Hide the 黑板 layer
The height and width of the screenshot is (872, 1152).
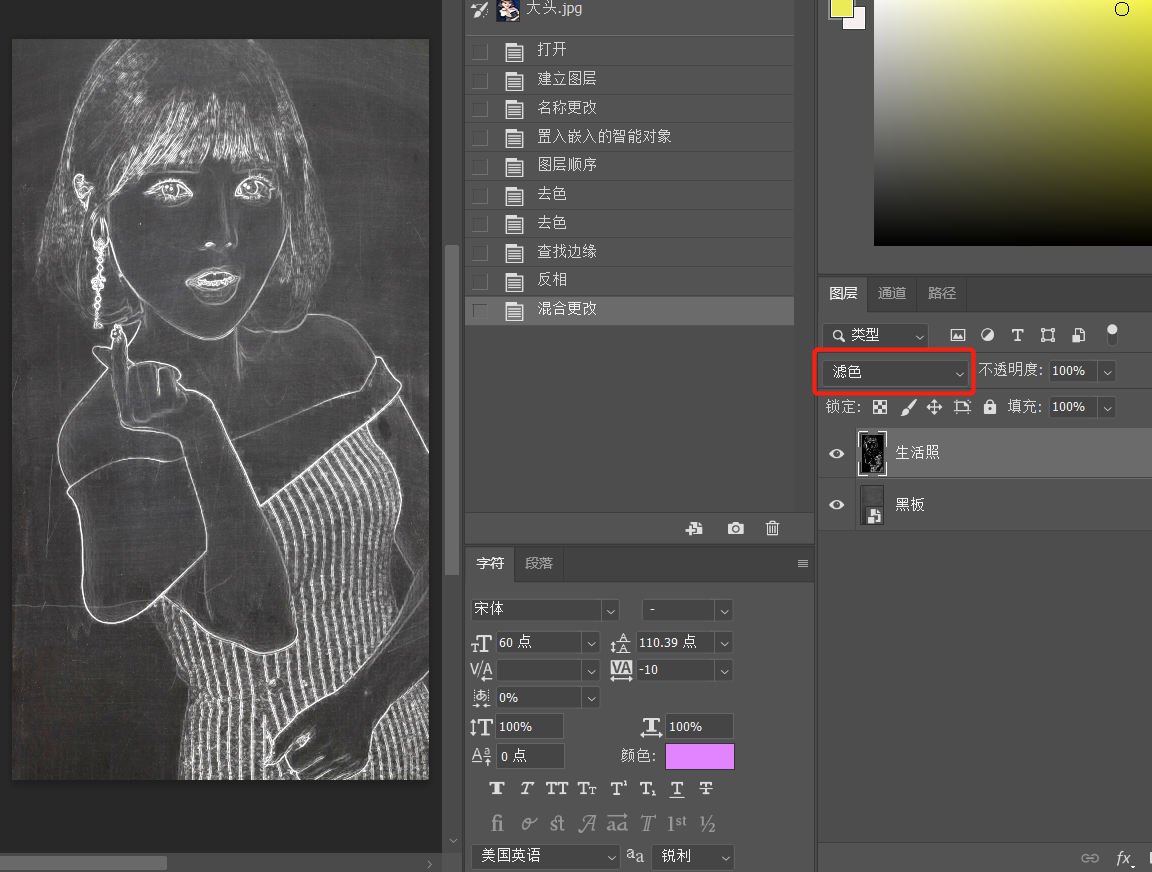pos(837,505)
